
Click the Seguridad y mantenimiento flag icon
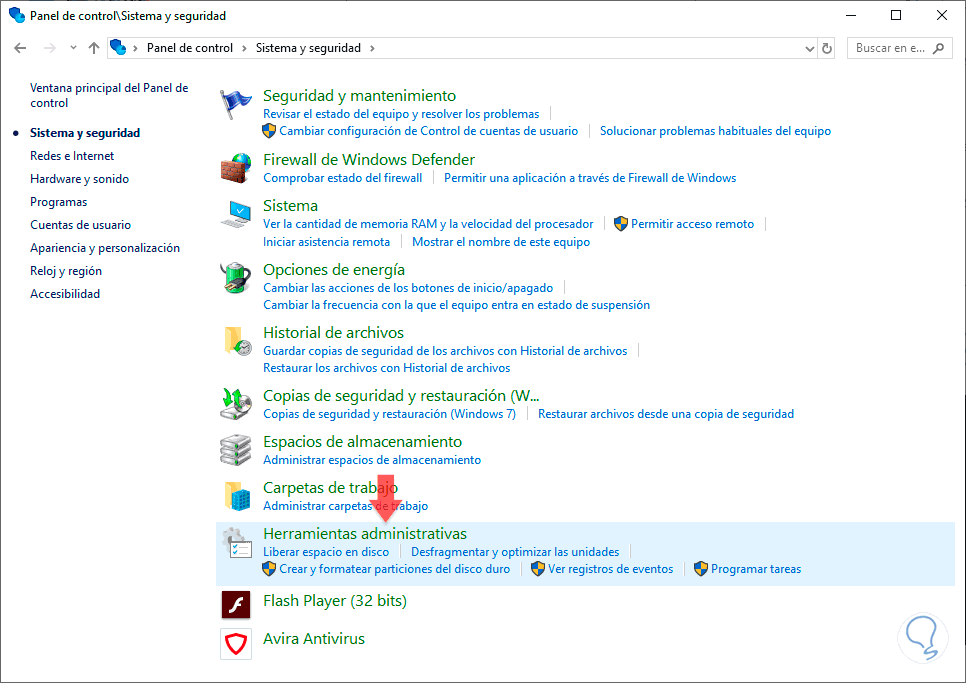click(236, 105)
